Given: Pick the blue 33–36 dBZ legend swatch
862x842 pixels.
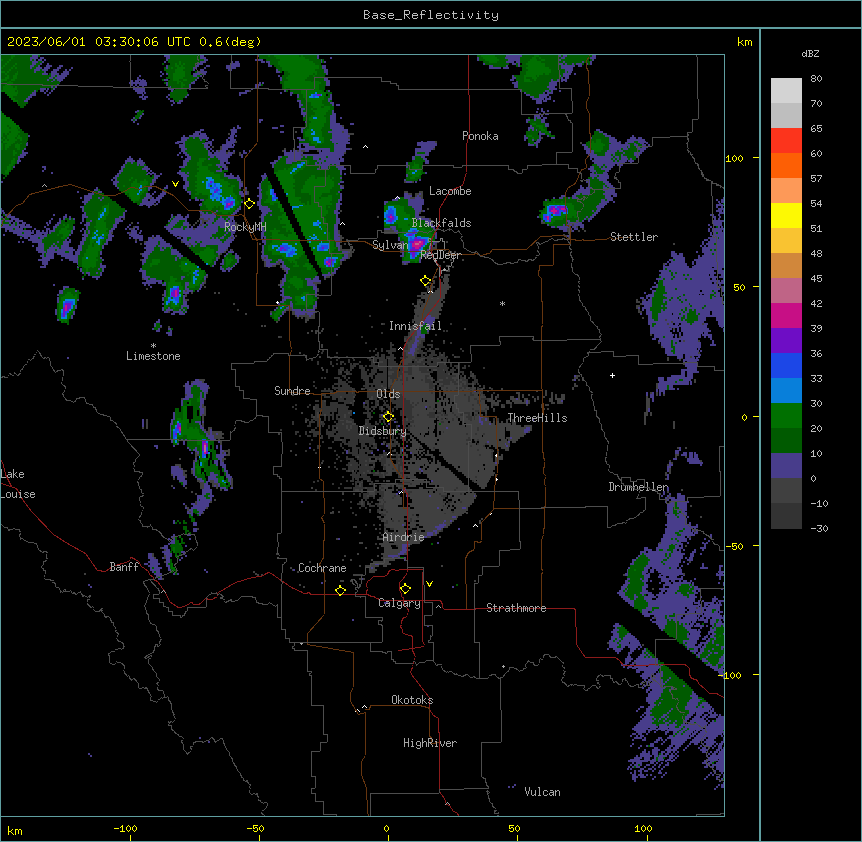Looking at the screenshot, I should 786,365.
